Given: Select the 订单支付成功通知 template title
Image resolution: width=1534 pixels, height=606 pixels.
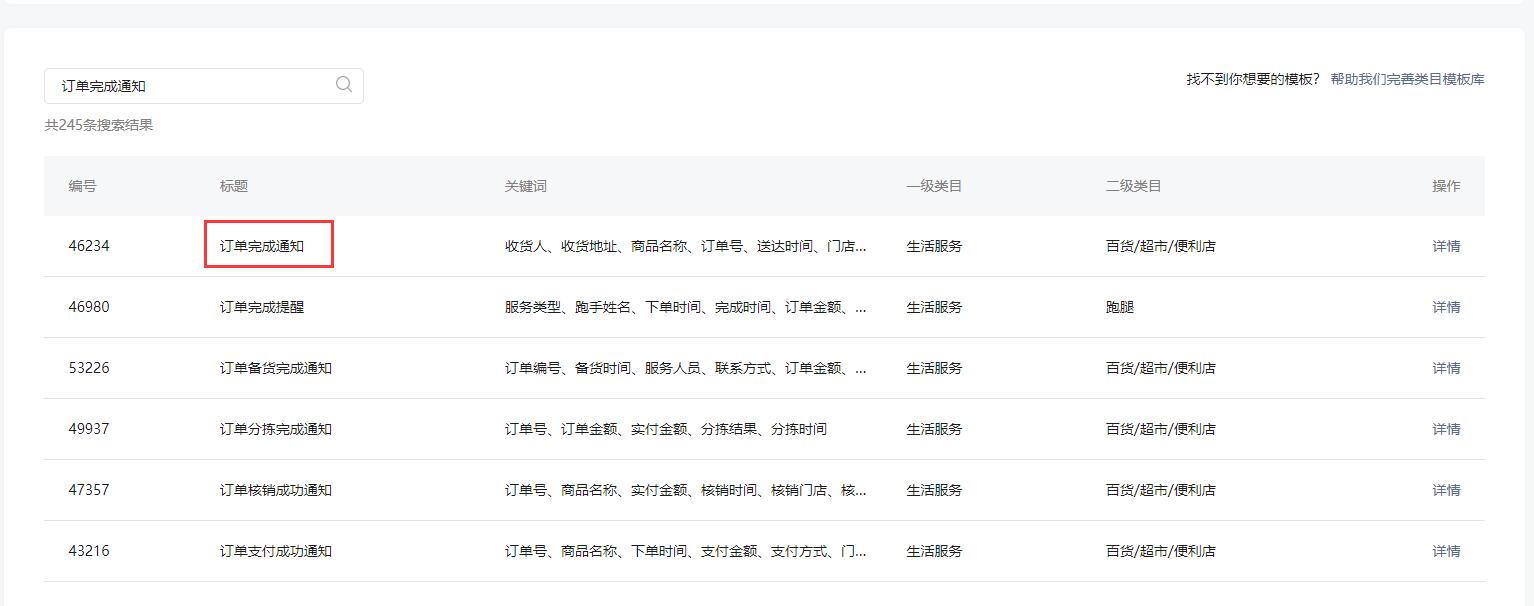Looking at the screenshot, I should (276, 551).
